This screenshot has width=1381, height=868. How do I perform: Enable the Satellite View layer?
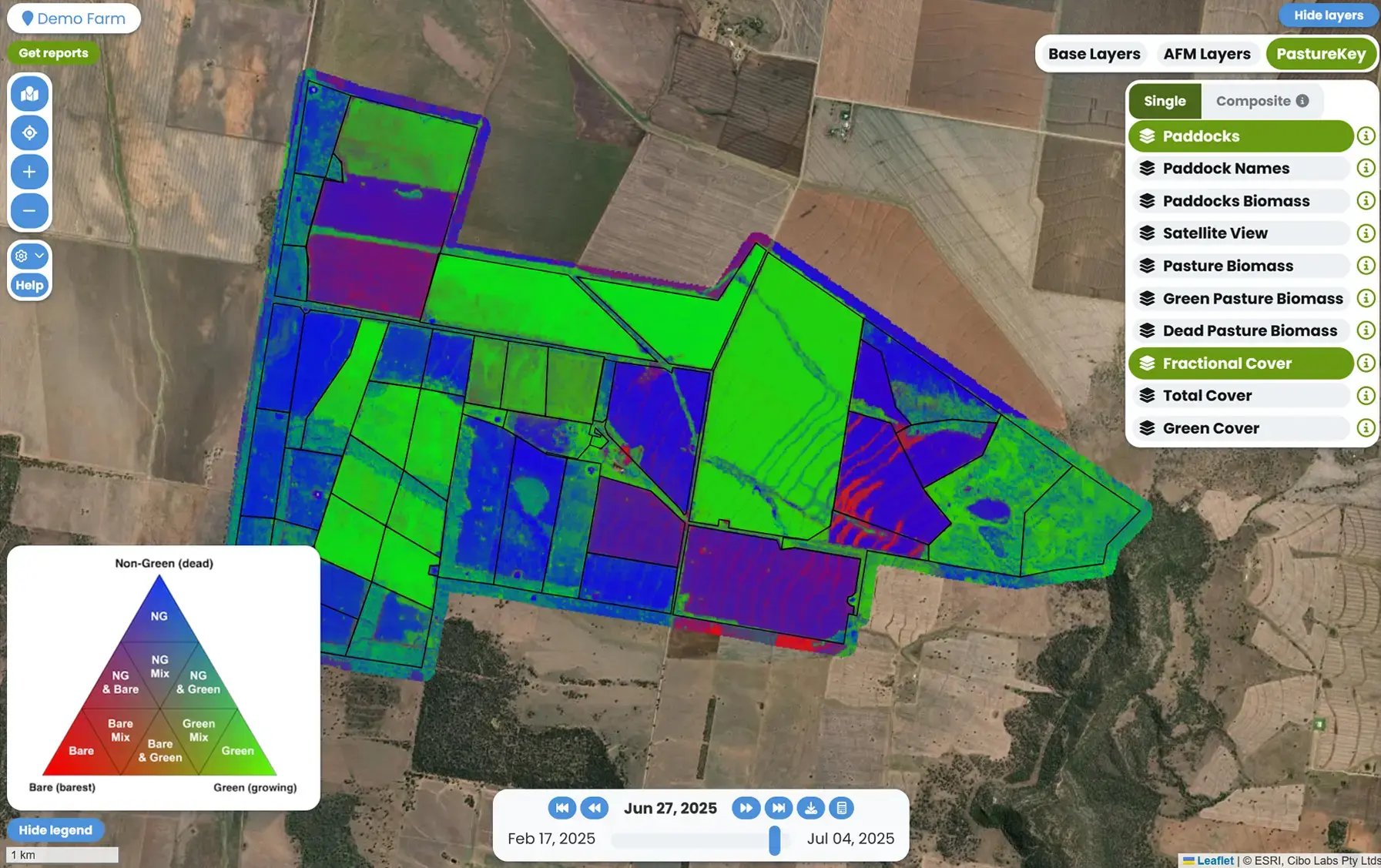tap(1240, 233)
